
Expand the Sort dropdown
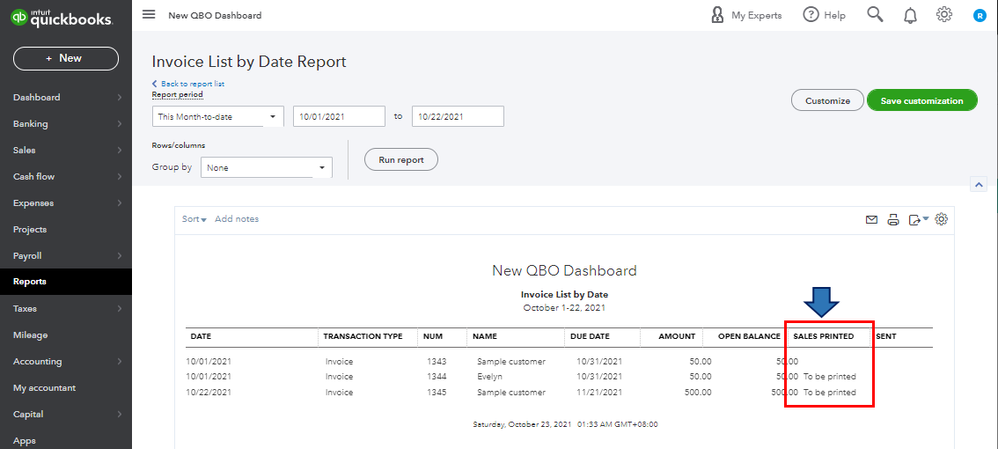[194, 219]
